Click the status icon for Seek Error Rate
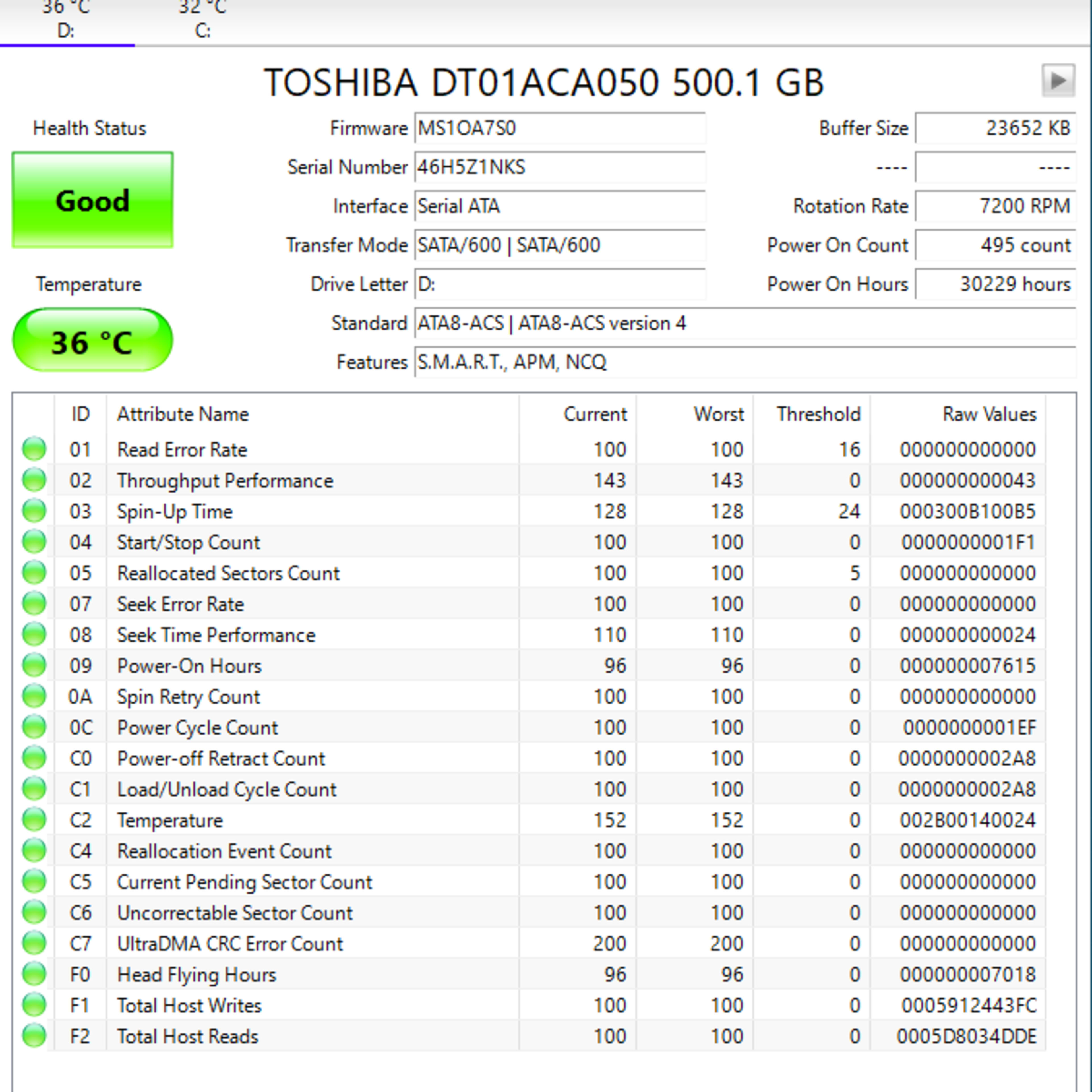Image resolution: width=1092 pixels, height=1092 pixels. point(34,603)
